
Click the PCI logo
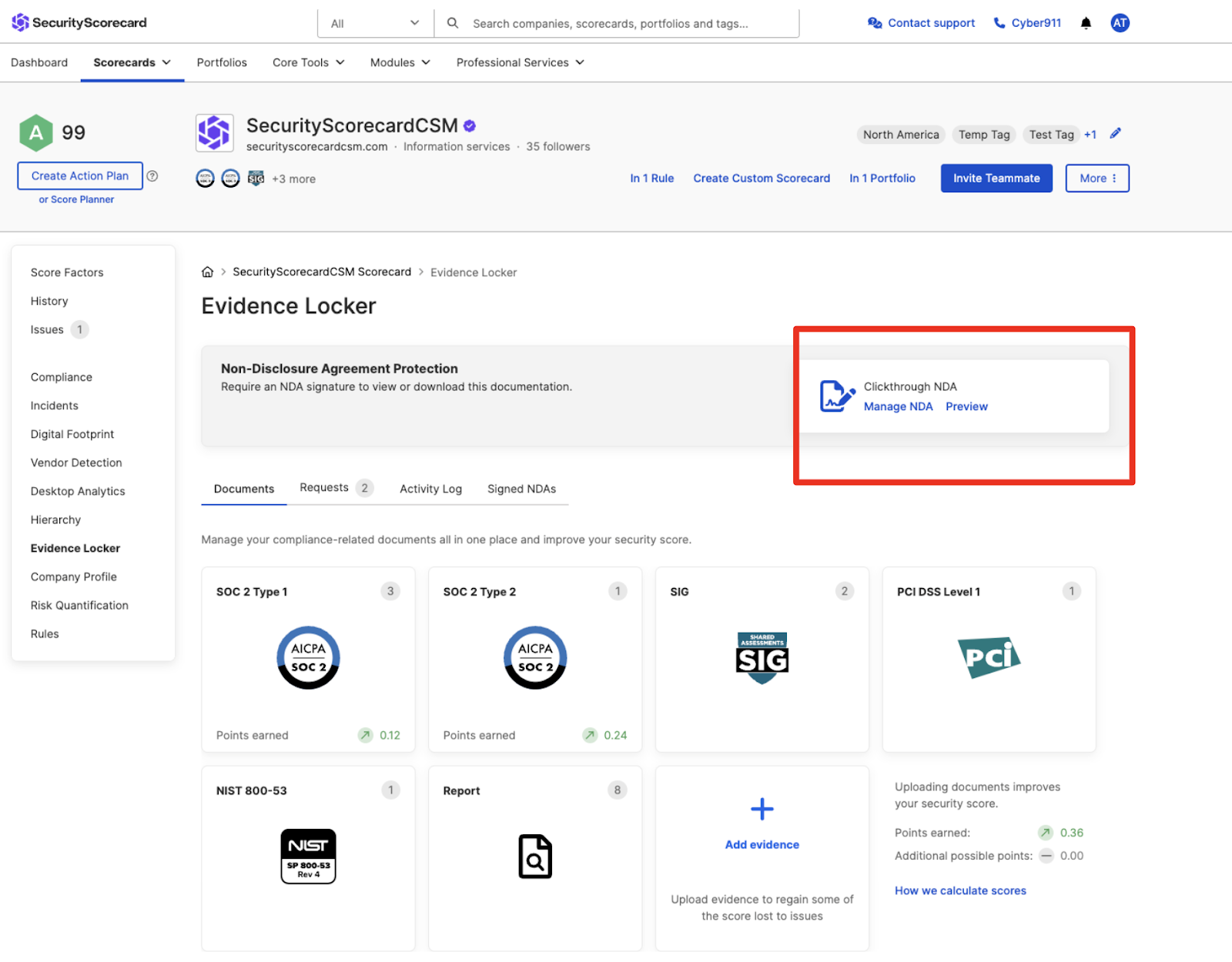tap(989, 656)
